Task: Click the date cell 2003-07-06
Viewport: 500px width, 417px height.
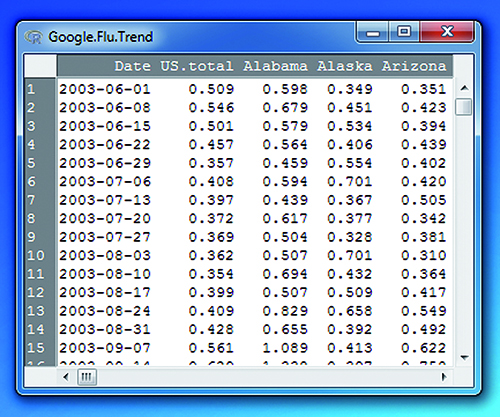Action: tap(105, 181)
